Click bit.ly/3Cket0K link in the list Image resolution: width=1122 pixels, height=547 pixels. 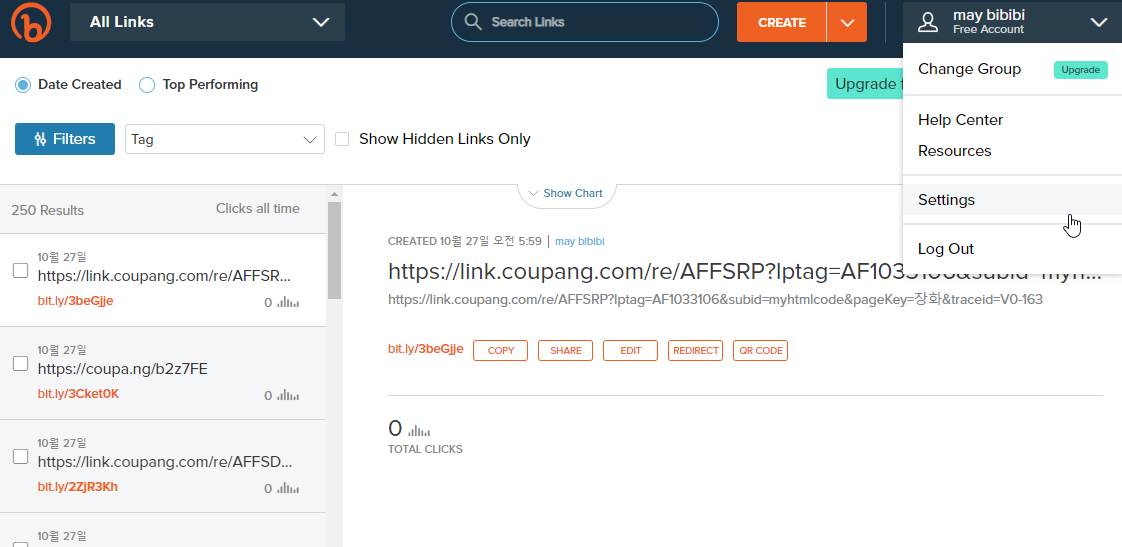click(78, 394)
